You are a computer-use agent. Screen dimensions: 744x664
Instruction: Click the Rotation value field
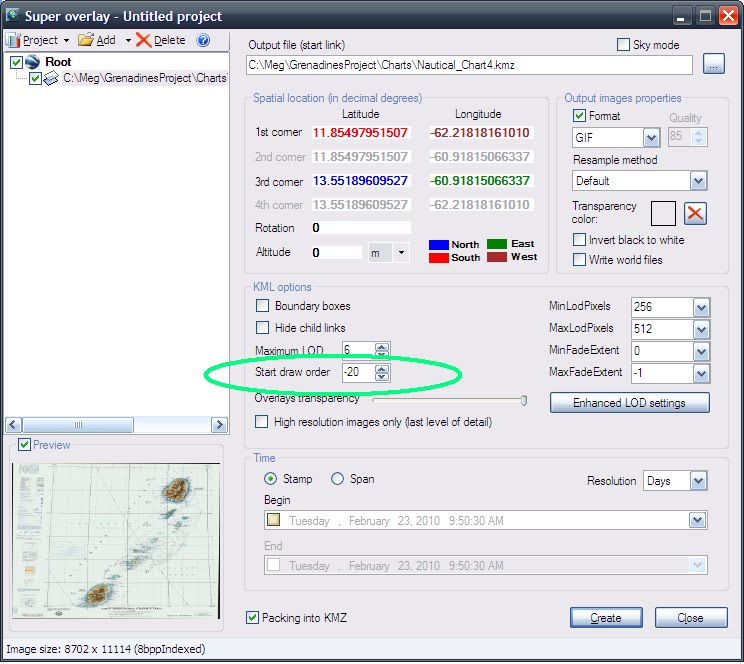coord(361,228)
